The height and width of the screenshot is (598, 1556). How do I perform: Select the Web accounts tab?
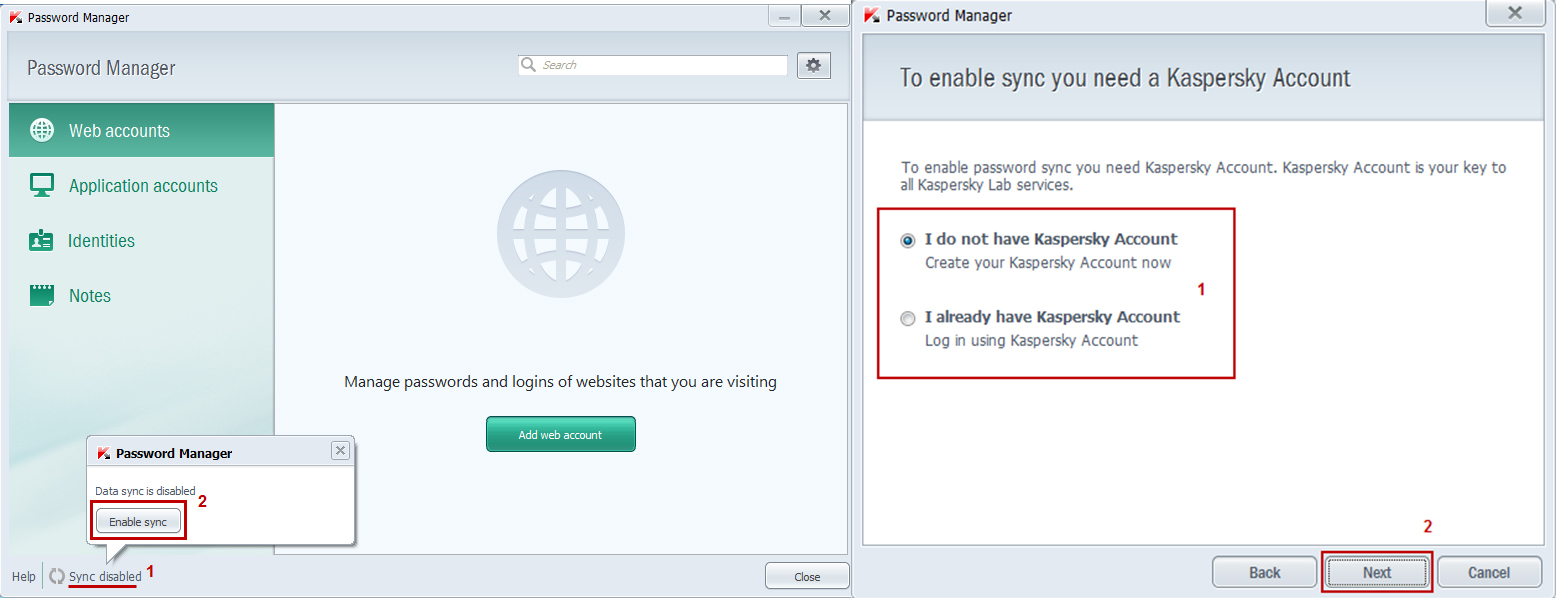tap(141, 130)
